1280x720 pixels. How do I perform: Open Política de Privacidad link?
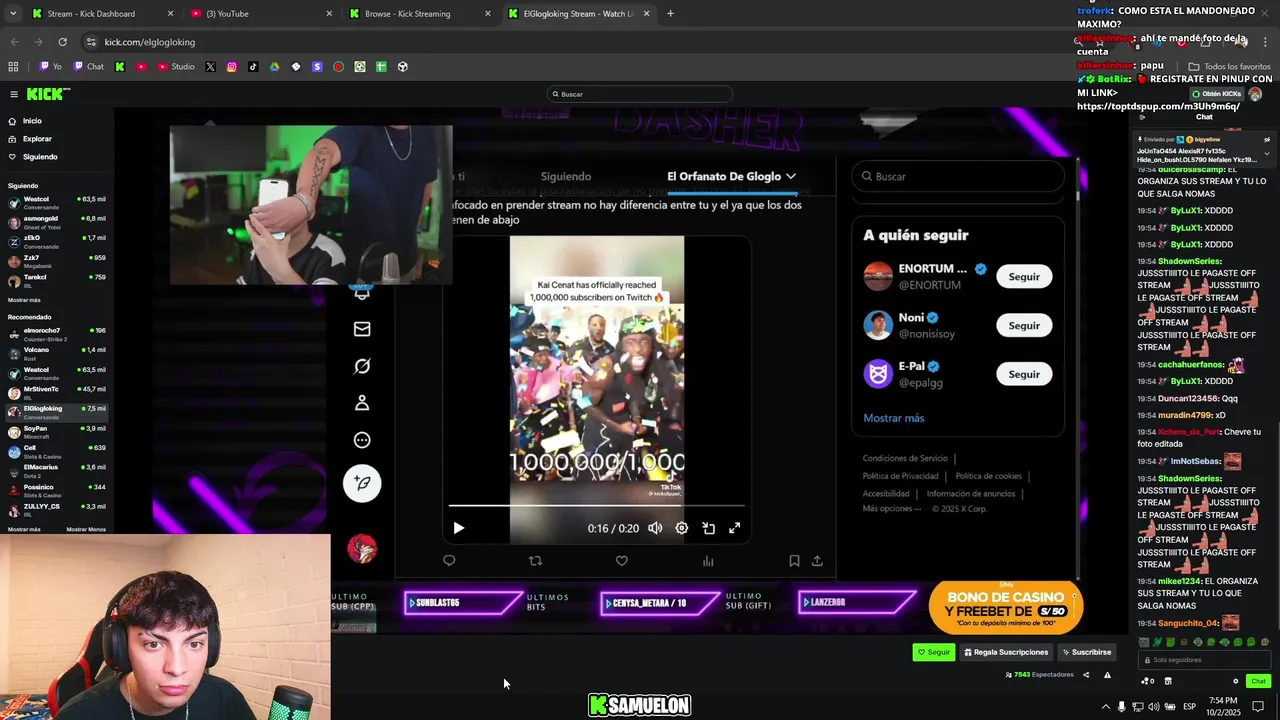(x=900, y=476)
